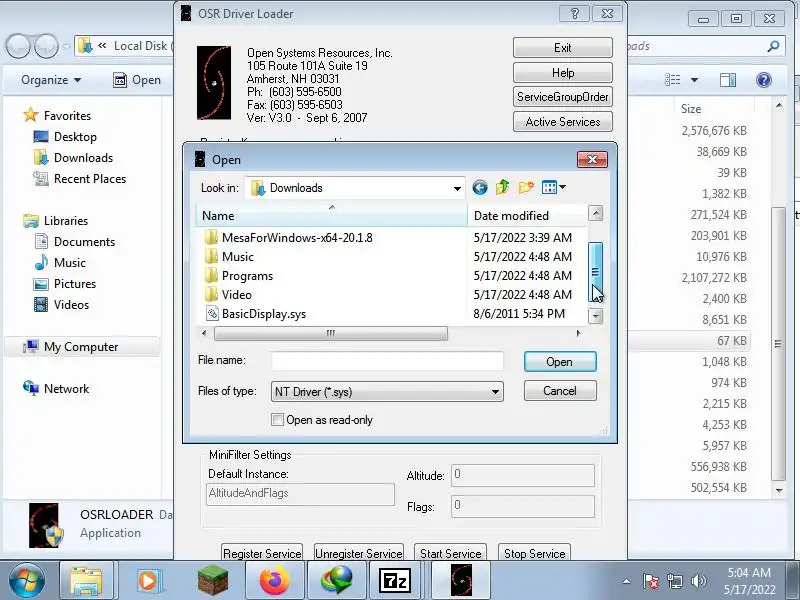800x600 pixels.
Task: Open 7-Zip from taskbar
Action: (395, 581)
